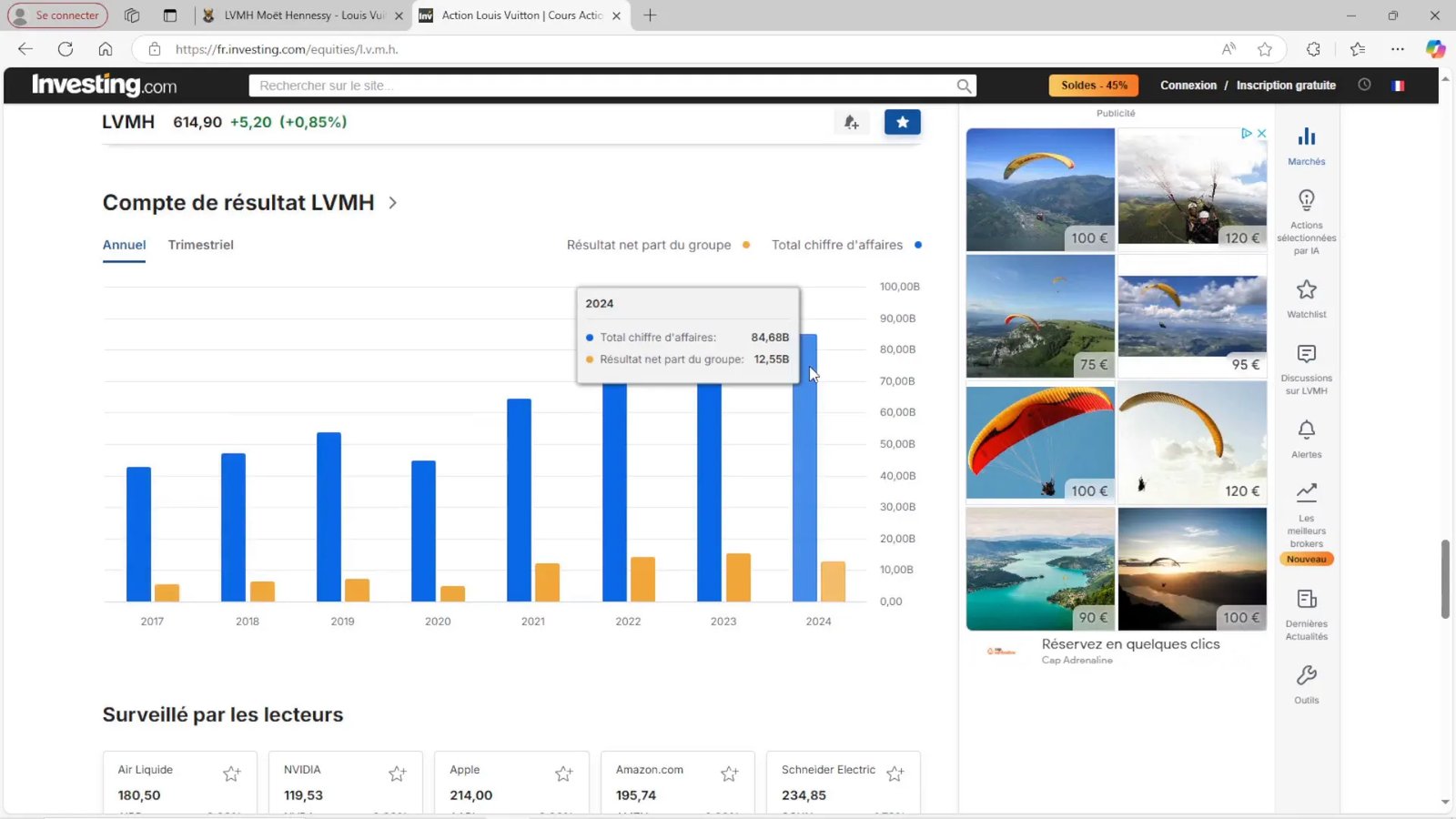
Task: Click the browser refresh button
Action: [66, 49]
